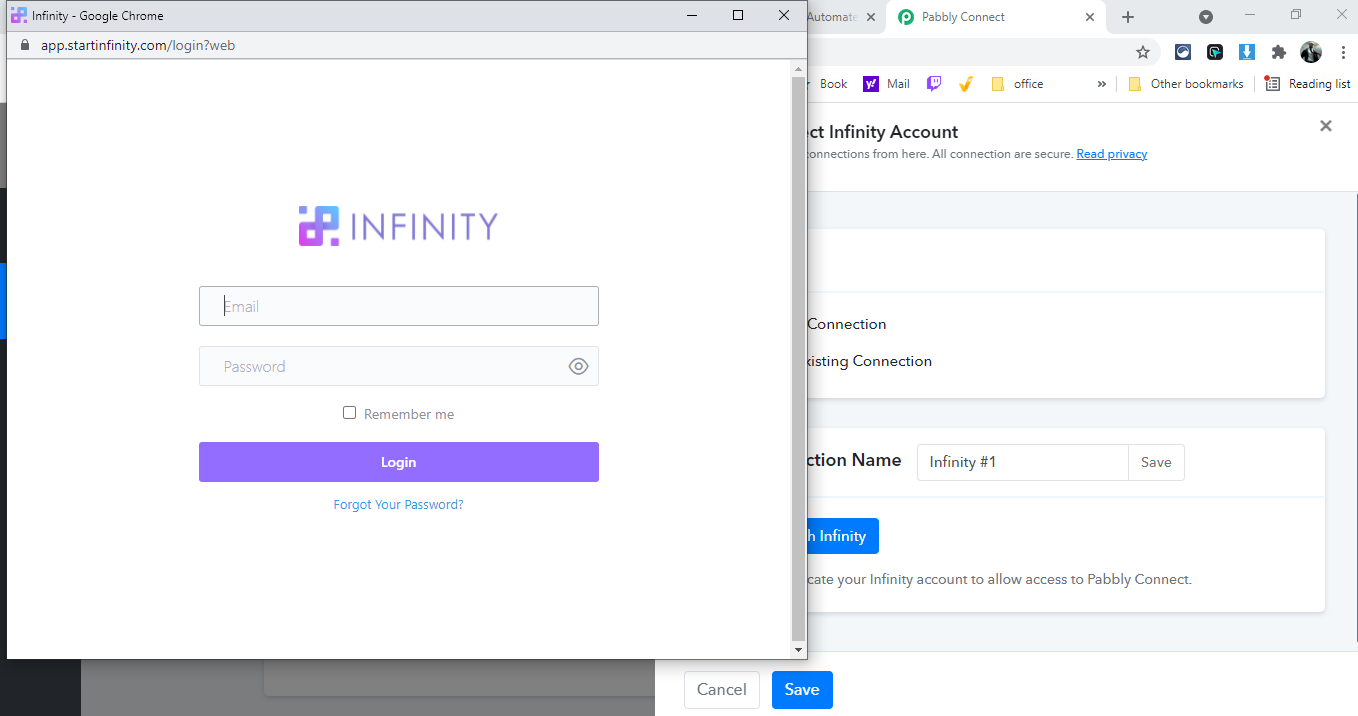The width and height of the screenshot is (1358, 716).
Task: Click lock icon in Infinity address bar
Action: (26, 45)
